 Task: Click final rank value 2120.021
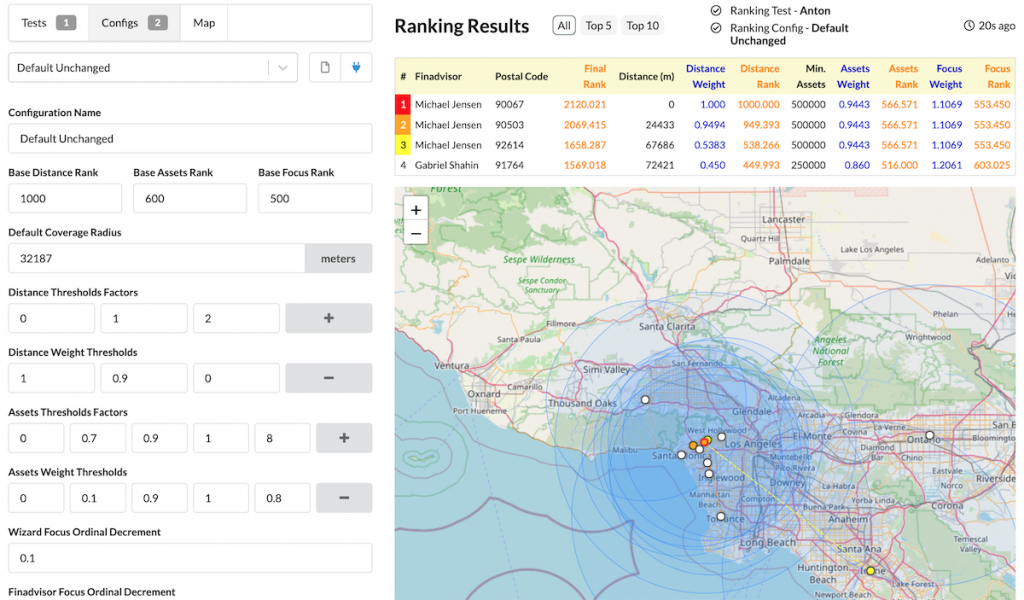pos(584,104)
